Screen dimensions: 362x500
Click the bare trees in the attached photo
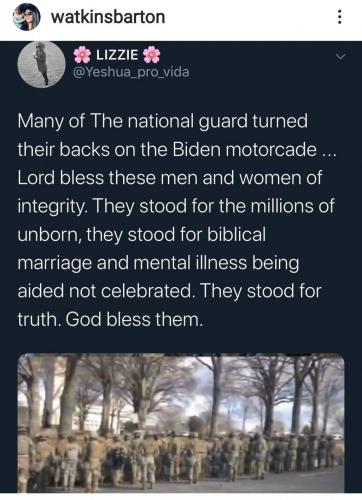point(181,392)
